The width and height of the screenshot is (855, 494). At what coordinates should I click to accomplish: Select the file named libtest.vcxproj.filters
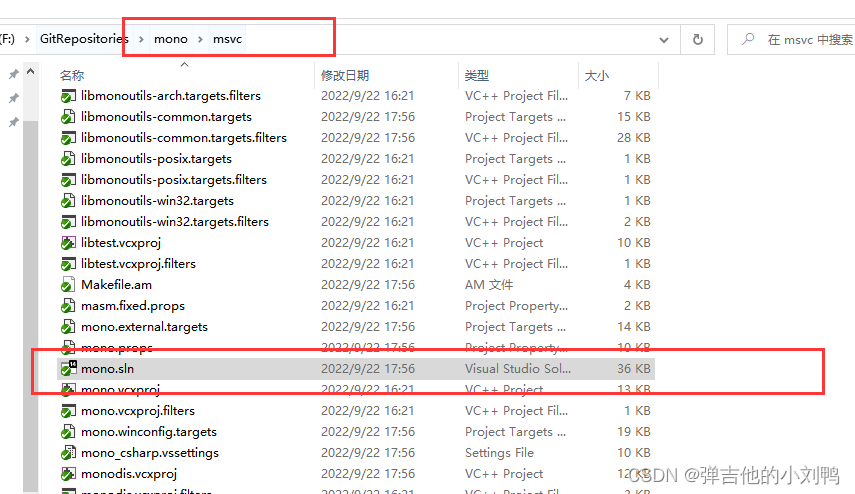point(139,264)
